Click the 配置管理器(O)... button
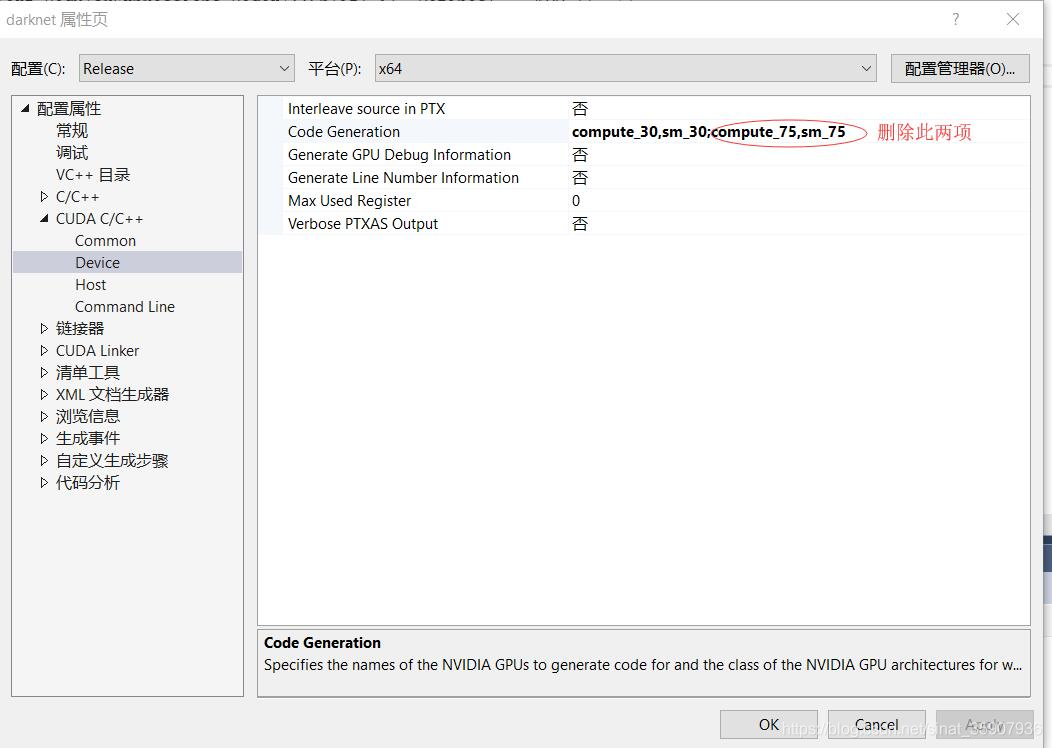 pyautogui.click(x=960, y=68)
